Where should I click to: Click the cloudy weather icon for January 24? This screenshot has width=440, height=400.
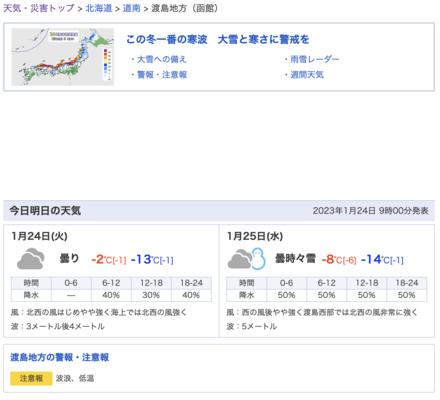pyautogui.click(x=31, y=259)
